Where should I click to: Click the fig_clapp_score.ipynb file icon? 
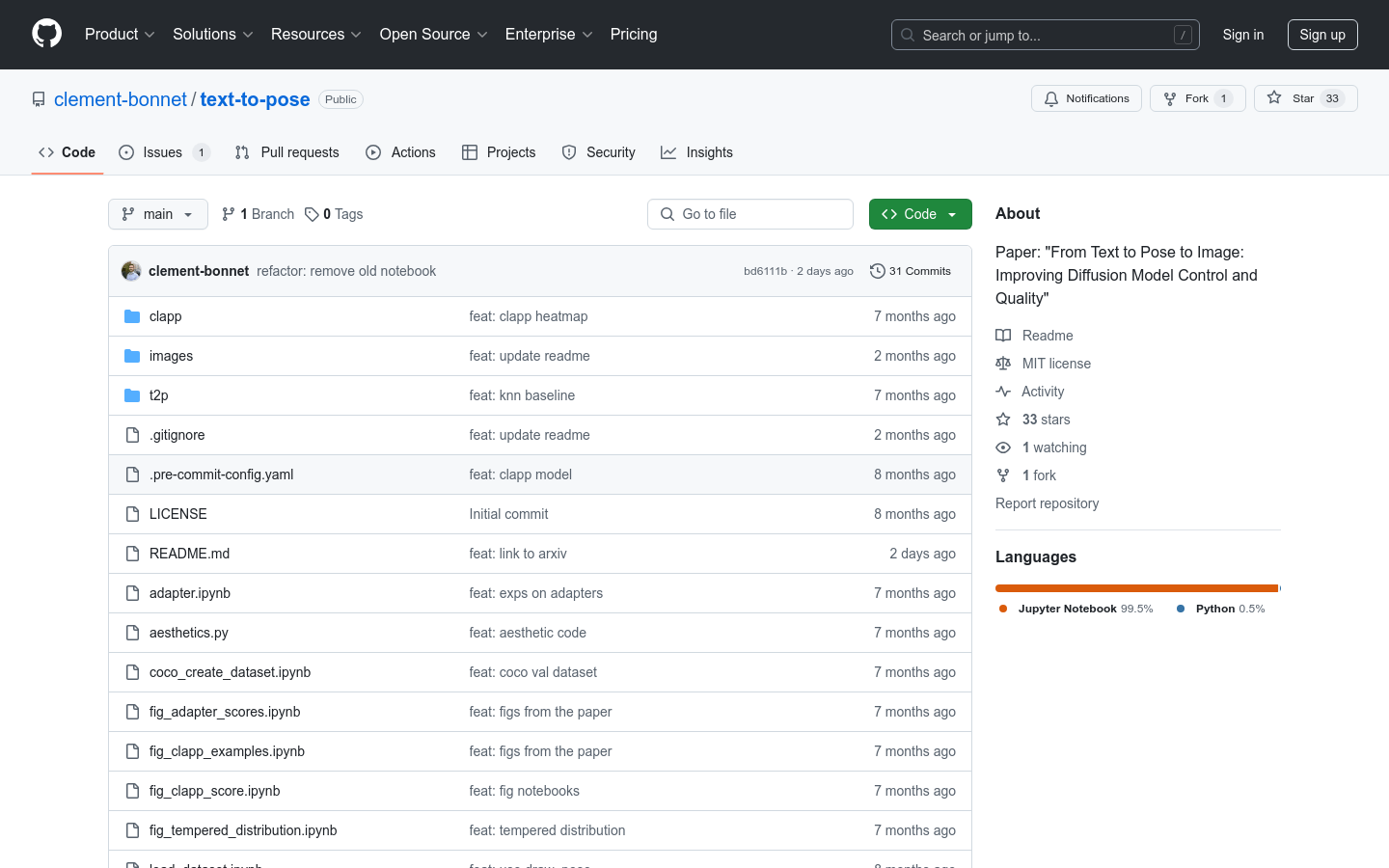tap(132, 791)
